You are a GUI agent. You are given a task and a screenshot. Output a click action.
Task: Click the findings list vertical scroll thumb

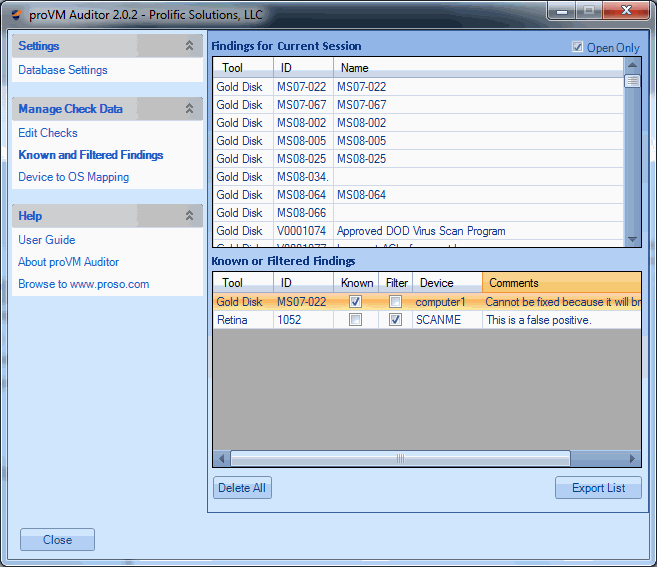[x=632, y=81]
